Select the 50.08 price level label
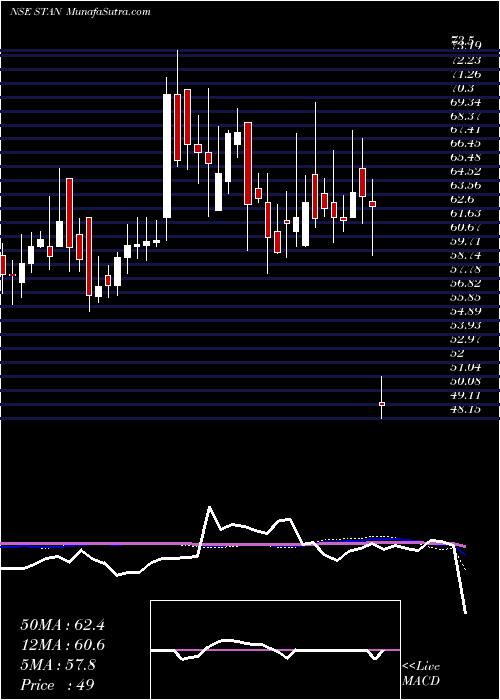500x700 pixels. pos(466,380)
